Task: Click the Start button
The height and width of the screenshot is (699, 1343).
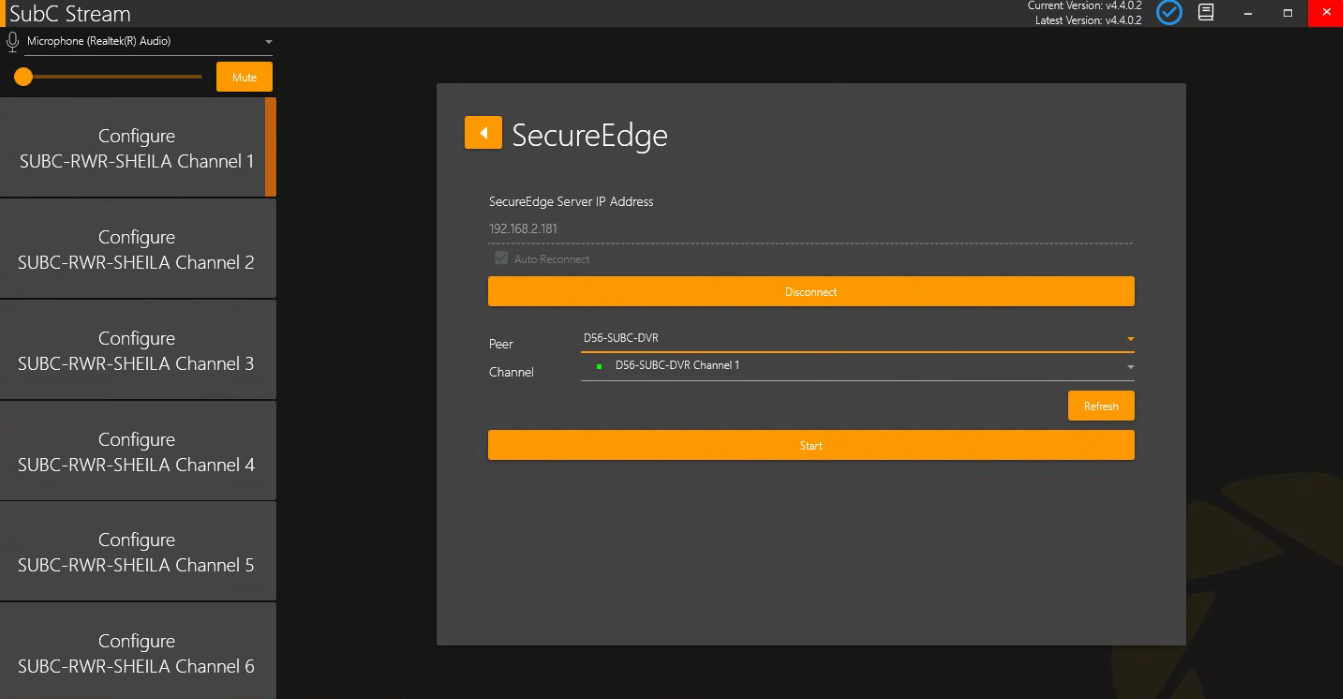Action: pyautogui.click(x=811, y=445)
